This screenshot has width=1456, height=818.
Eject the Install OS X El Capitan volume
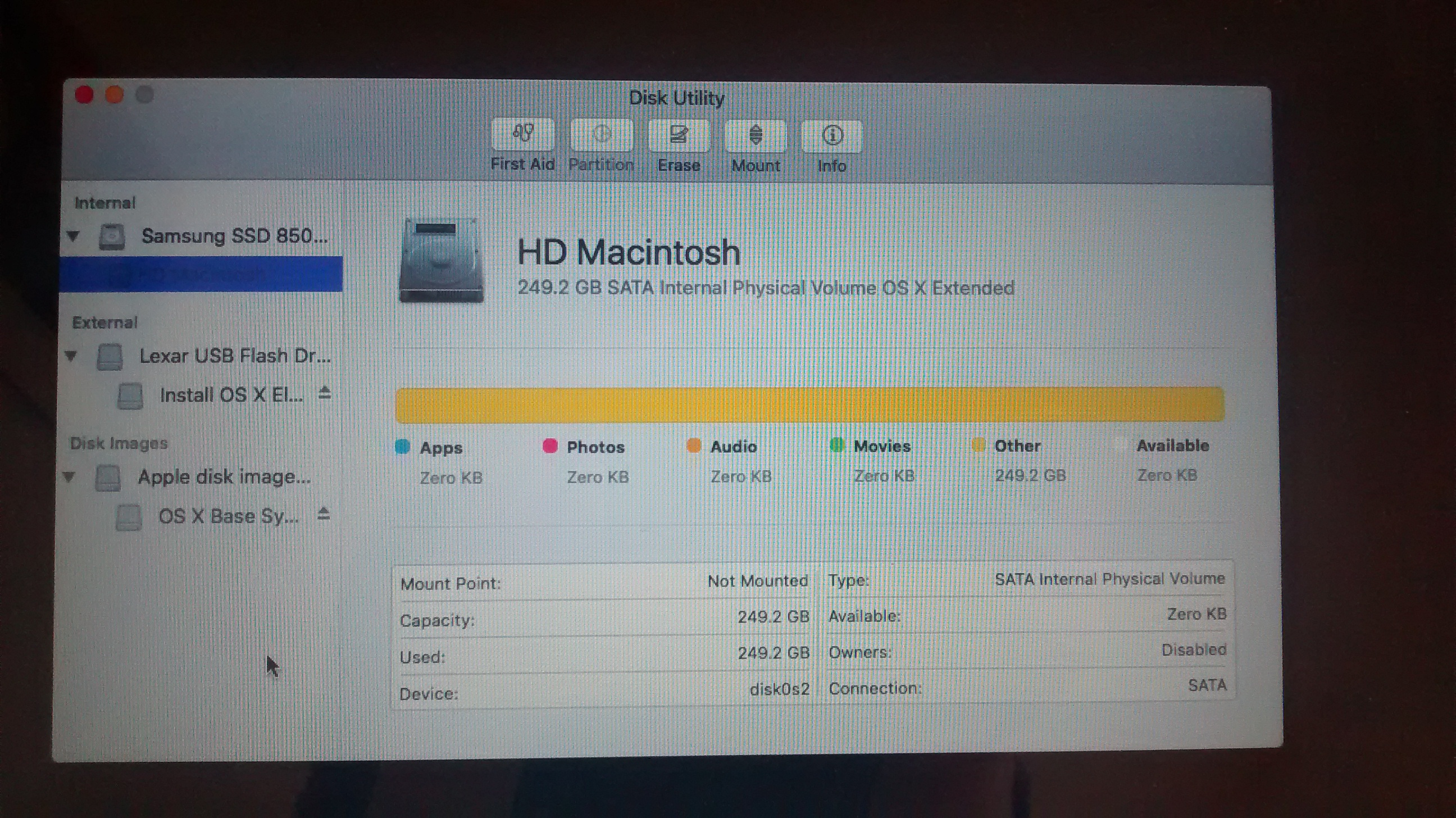(325, 393)
